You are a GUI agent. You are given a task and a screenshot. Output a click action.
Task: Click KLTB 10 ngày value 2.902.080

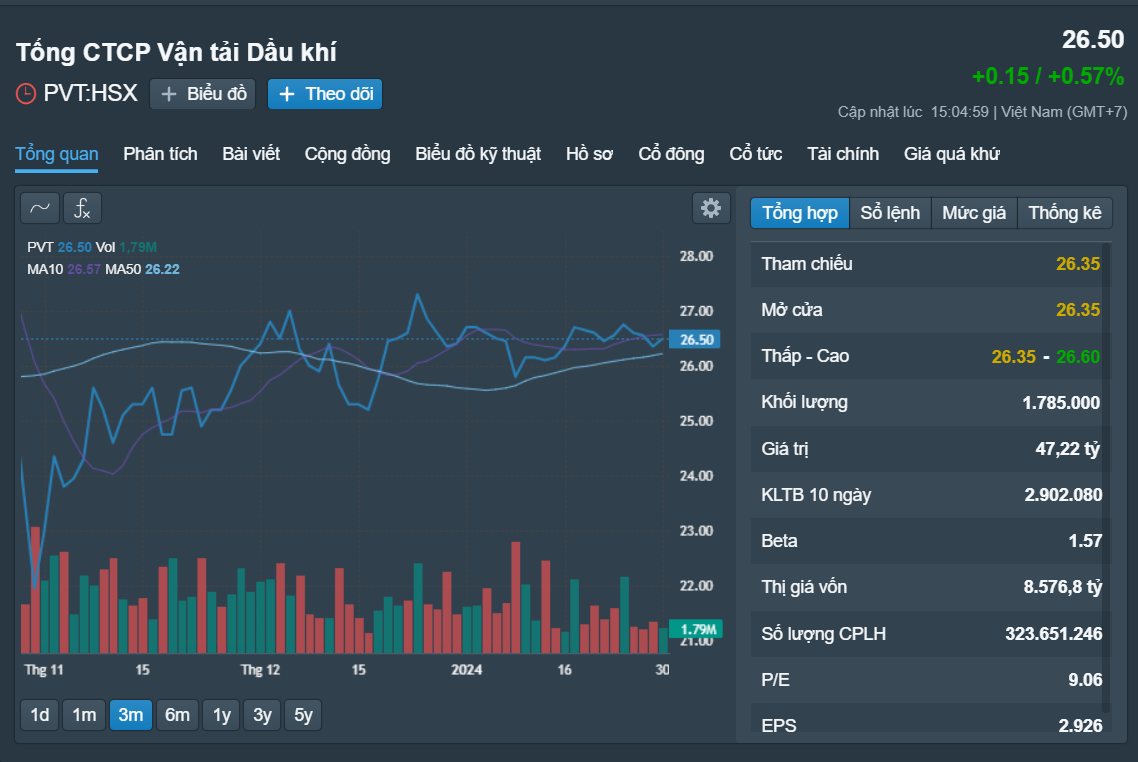1063,495
